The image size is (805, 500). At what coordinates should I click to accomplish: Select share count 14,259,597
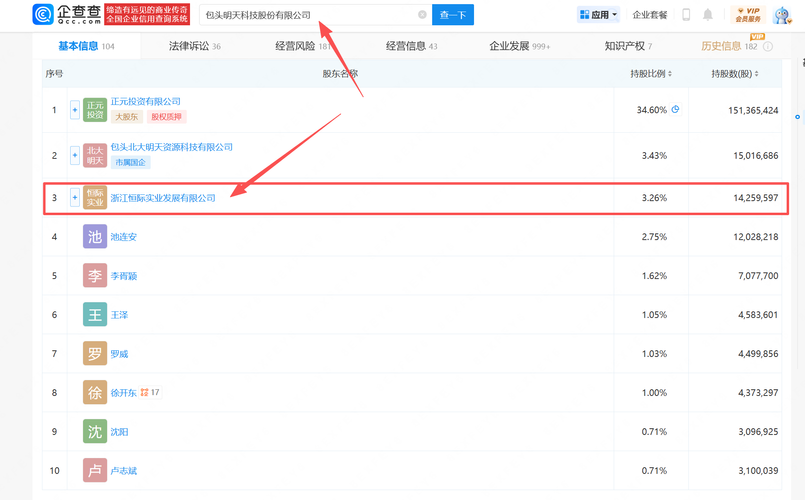point(756,198)
